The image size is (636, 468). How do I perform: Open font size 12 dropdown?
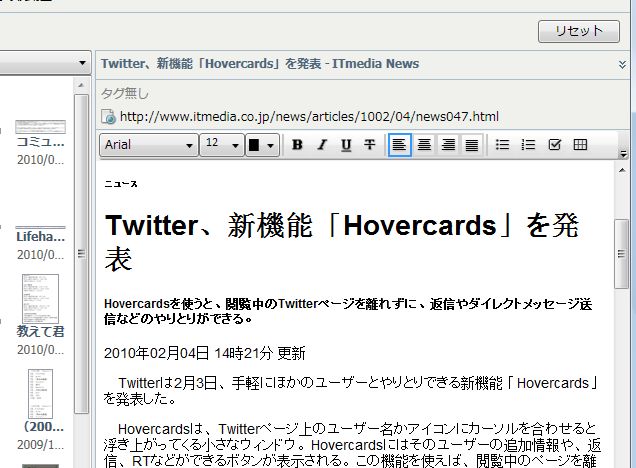[x=222, y=145]
